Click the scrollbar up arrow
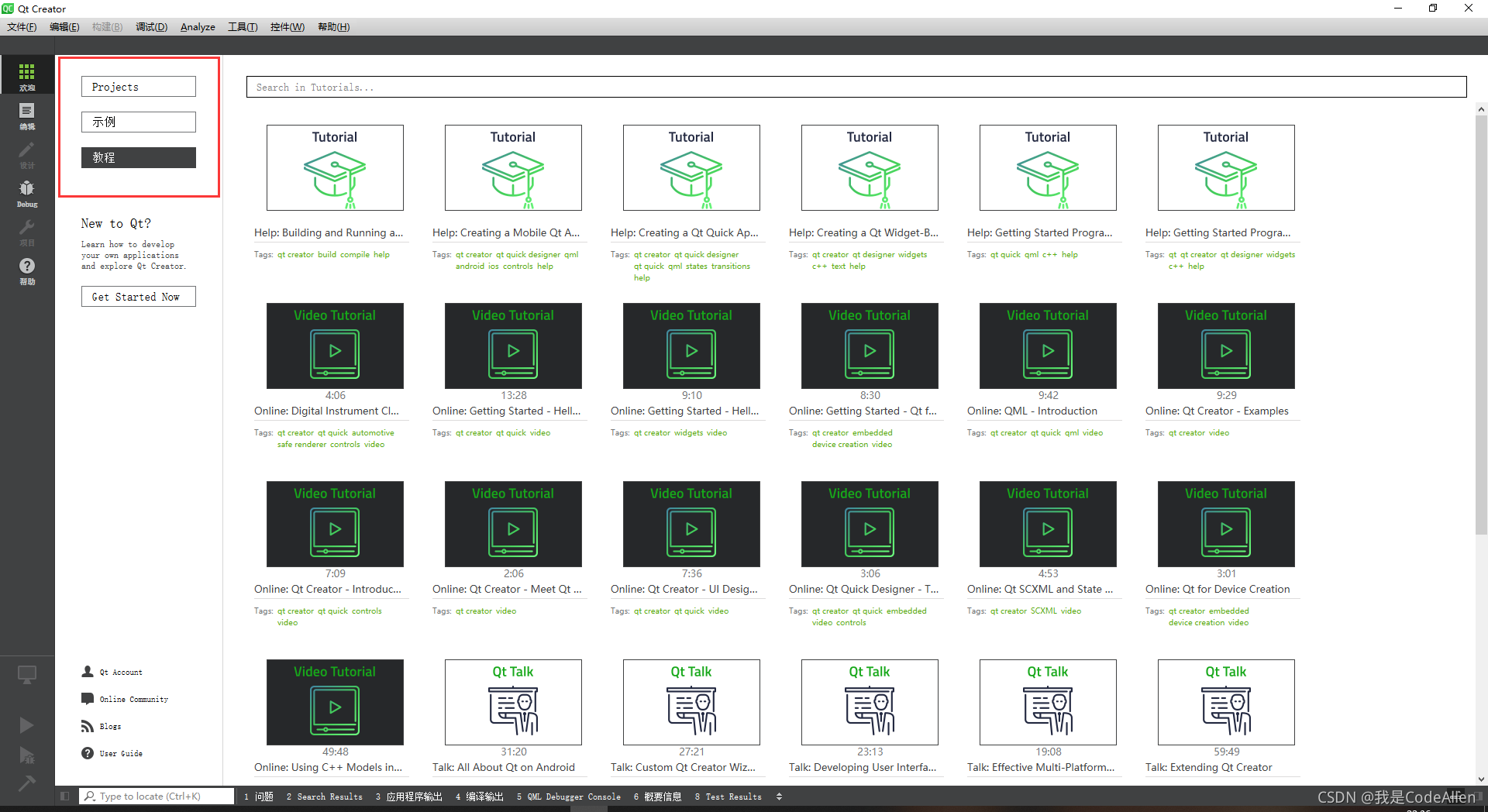The height and width of the screenshot is (812, 1488). (1481, 109)
